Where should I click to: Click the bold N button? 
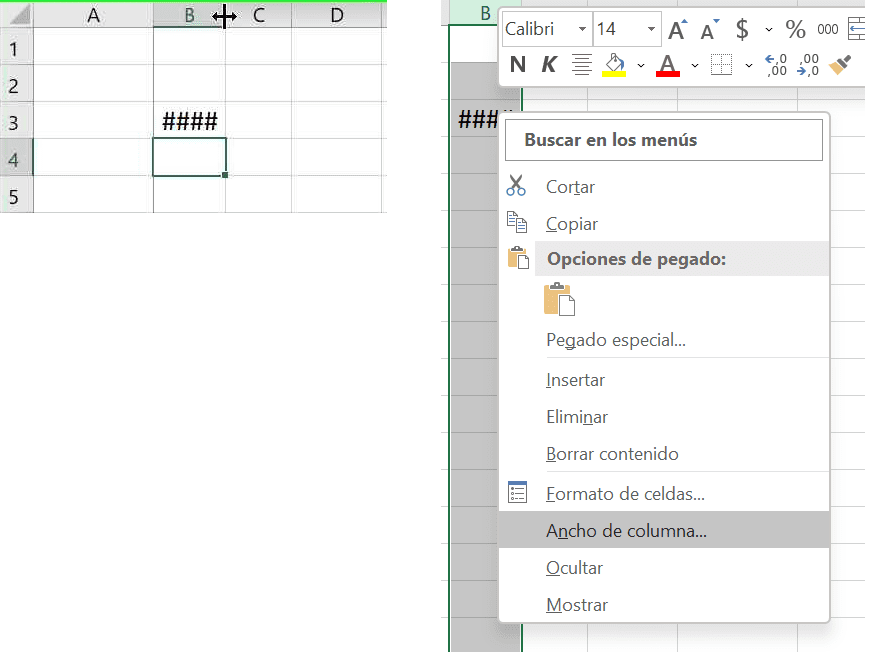tap(517, 65)
